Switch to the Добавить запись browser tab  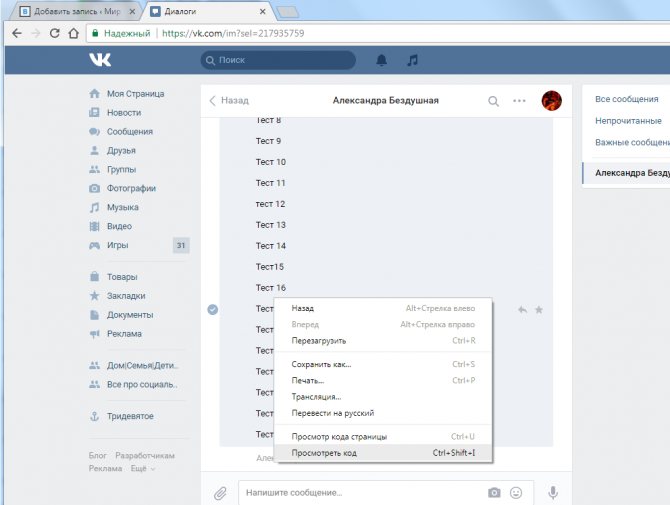point(73,12)
